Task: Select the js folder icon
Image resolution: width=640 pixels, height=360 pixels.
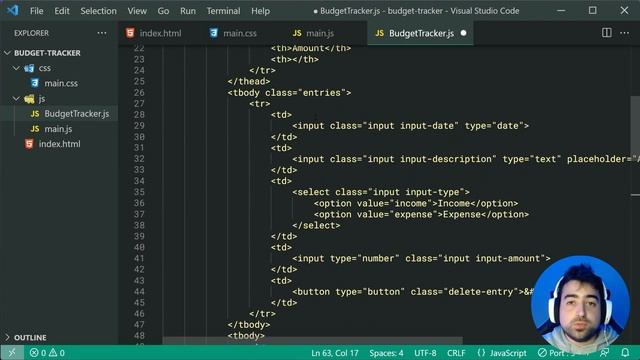Action: point(29,99)
